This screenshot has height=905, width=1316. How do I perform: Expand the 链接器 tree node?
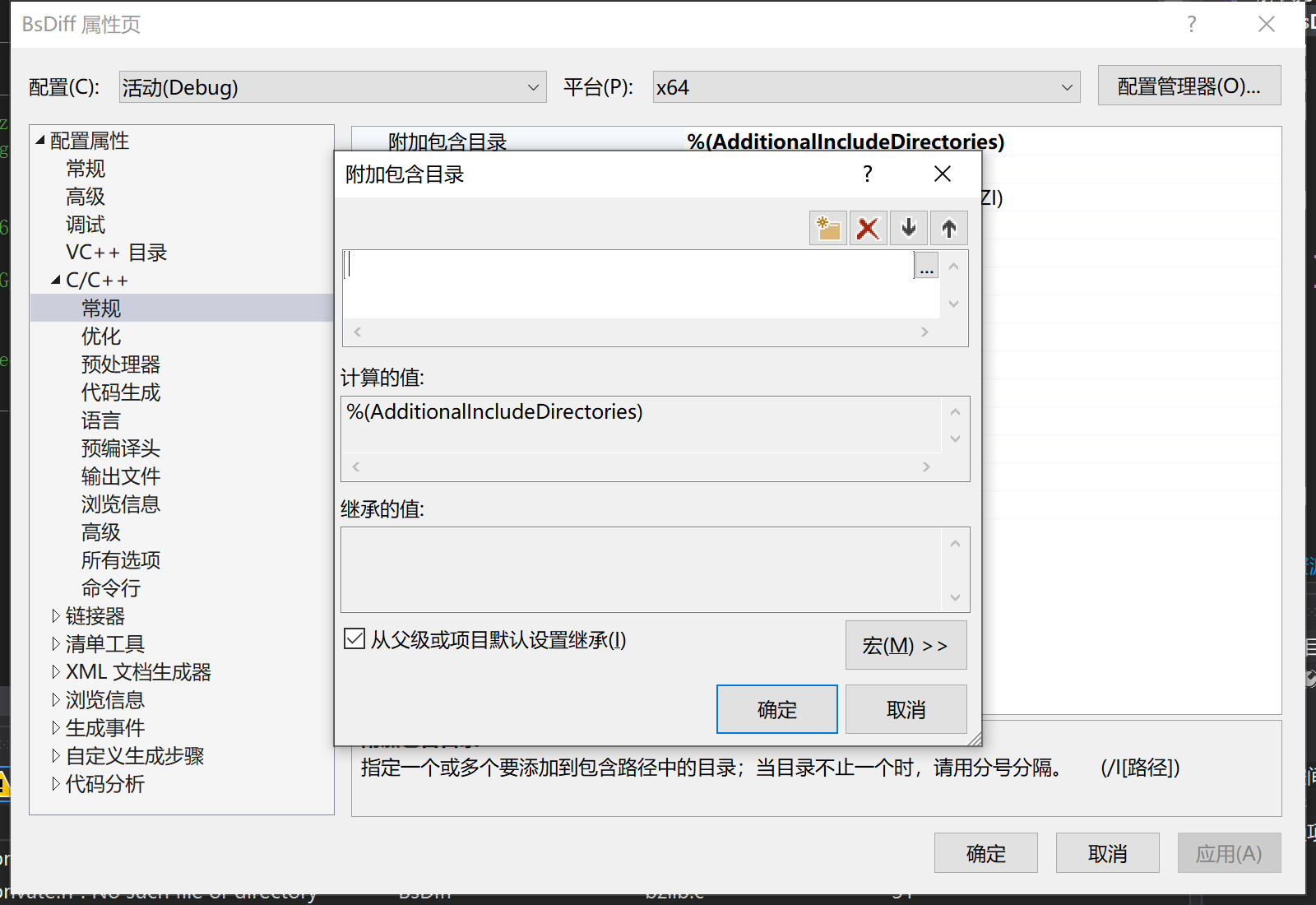[x=55, y=615]
